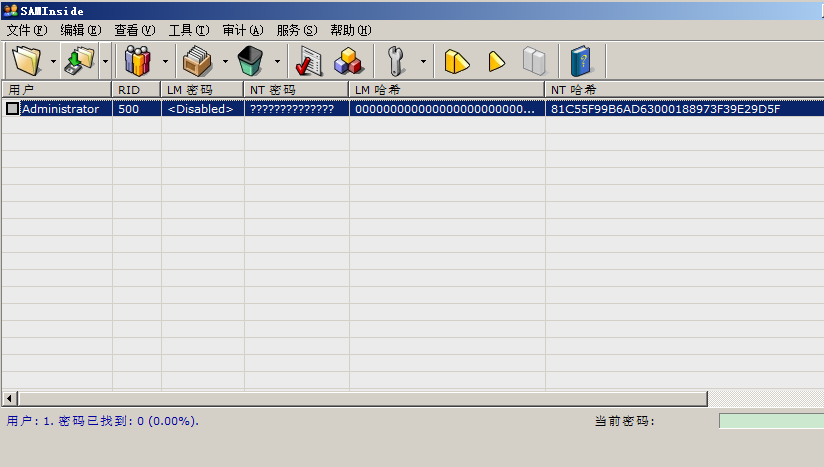The height and width of the screenshot is (467, 824).
Task: Click the export box toolbar icon
Action: coord(198,61)
